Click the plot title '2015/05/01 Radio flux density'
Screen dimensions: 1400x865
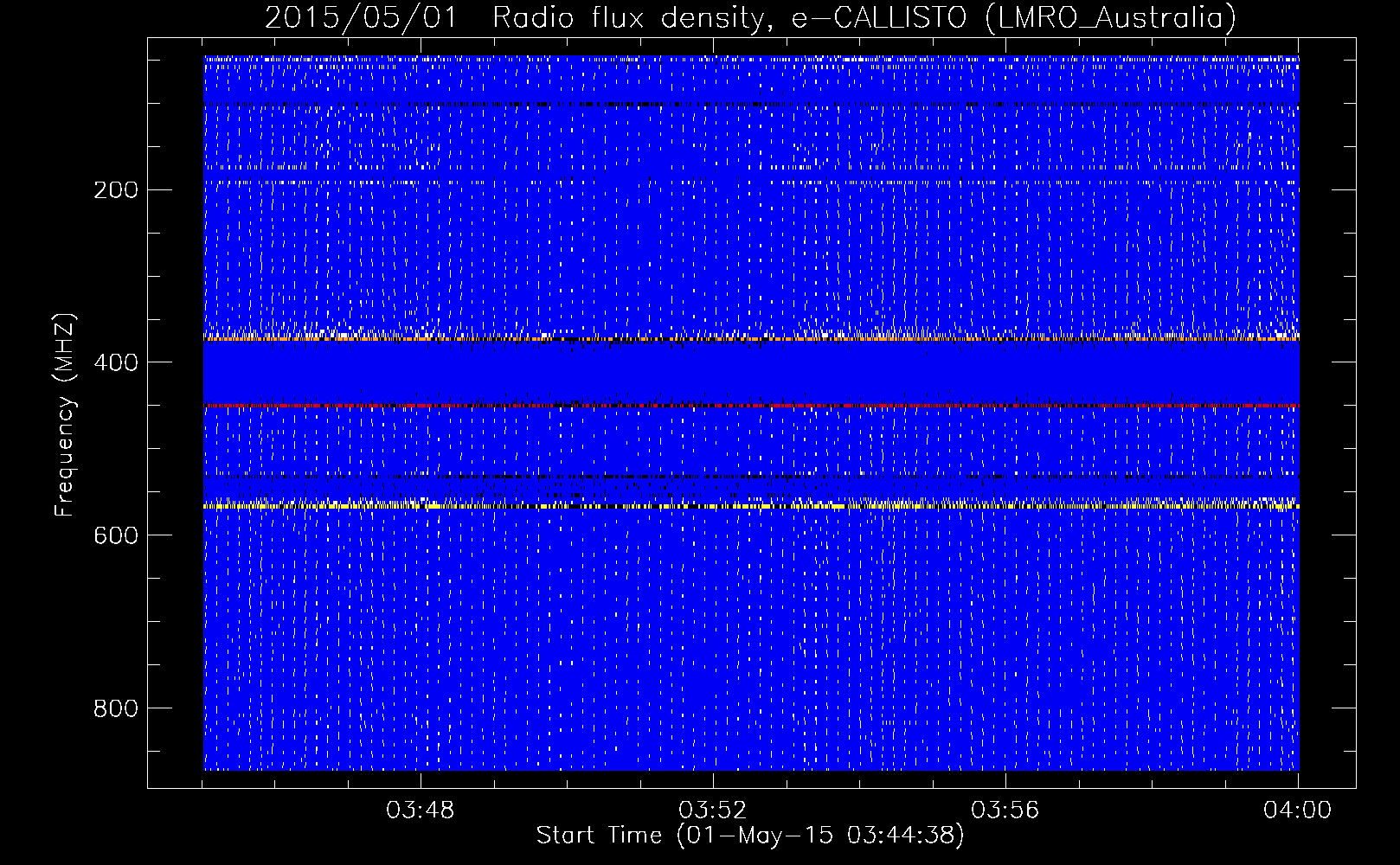click(750, 17)
